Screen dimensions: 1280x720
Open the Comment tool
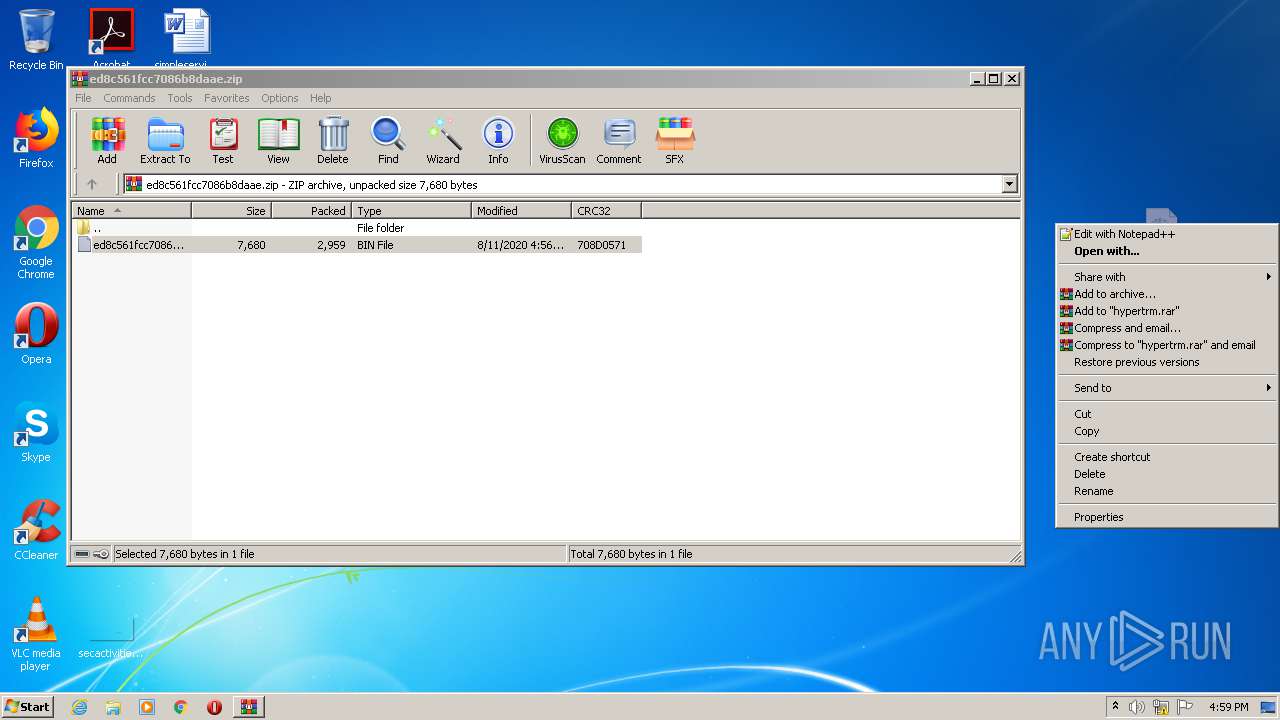click(x=619, y=140)
